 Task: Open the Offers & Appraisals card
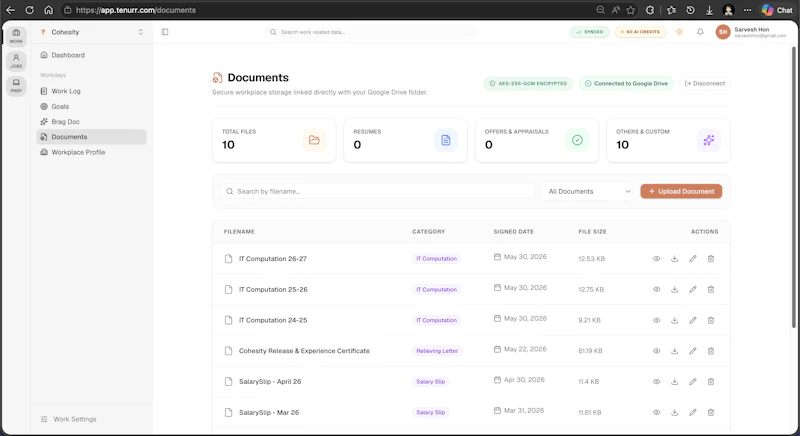click(537, 140)
